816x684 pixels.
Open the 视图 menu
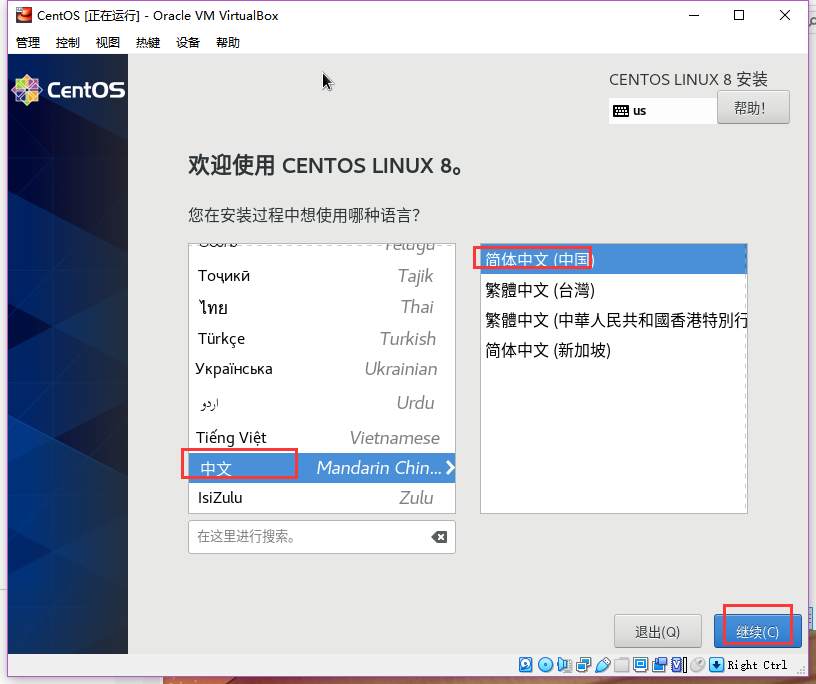tap(108, 43)
